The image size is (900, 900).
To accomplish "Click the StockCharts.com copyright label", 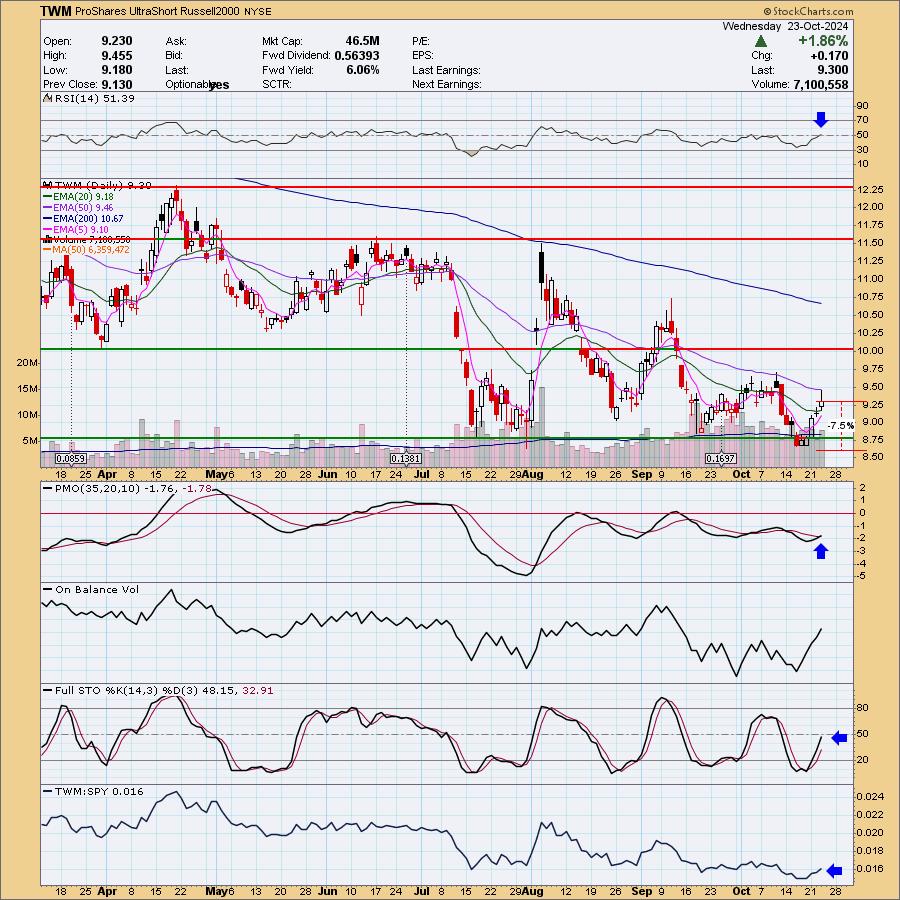I will click(808, 11).
